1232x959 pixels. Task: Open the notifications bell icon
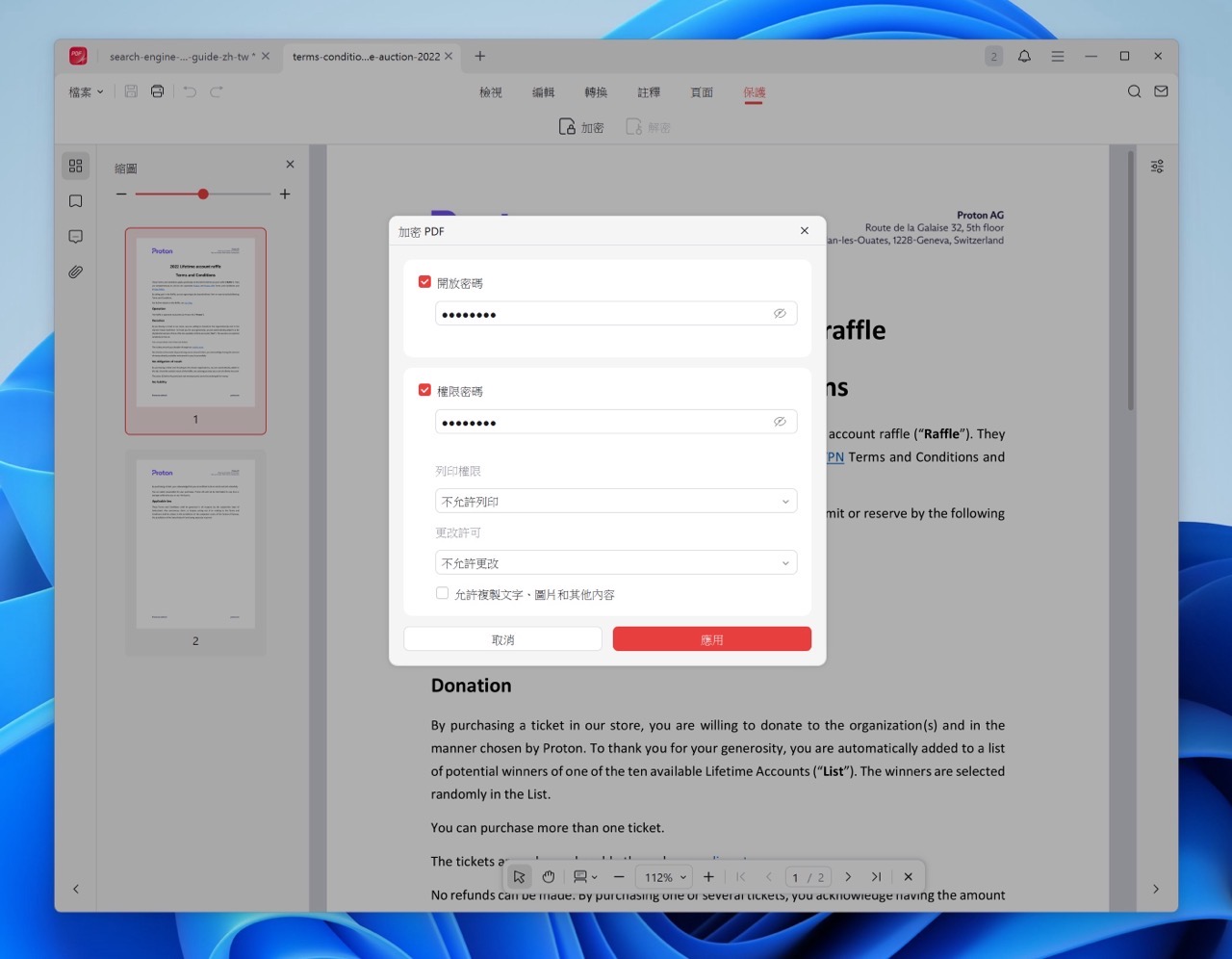[1024, 57]
